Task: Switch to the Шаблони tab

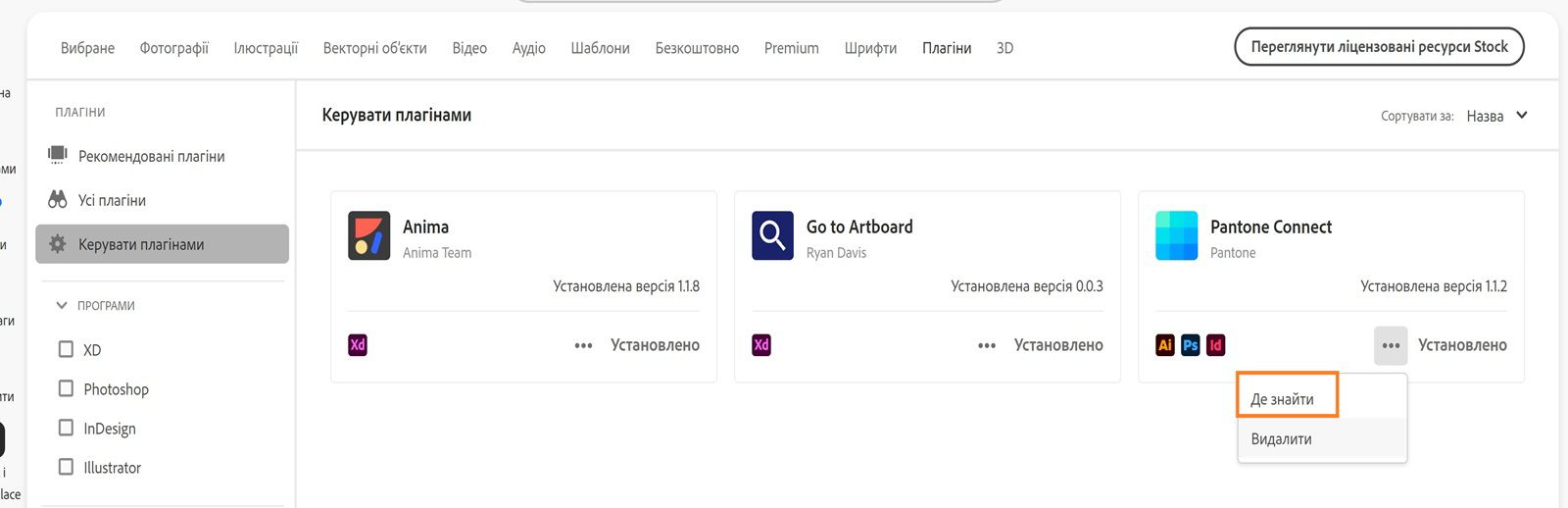Action: (600, 48)
